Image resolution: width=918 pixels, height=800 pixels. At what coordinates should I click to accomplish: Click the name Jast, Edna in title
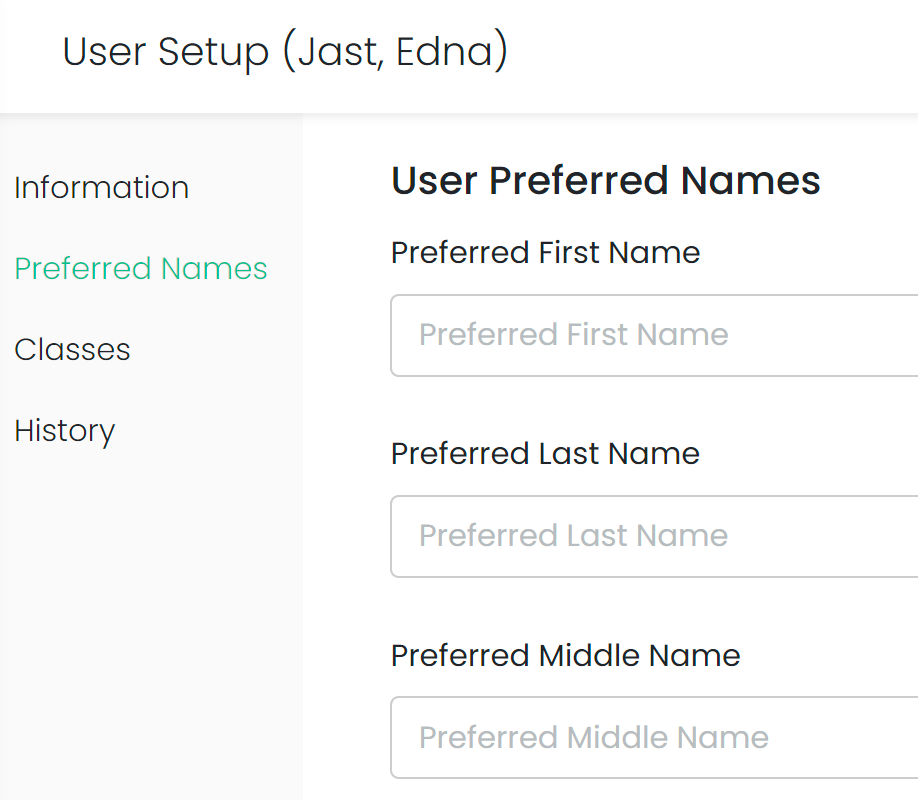(396, 52)
